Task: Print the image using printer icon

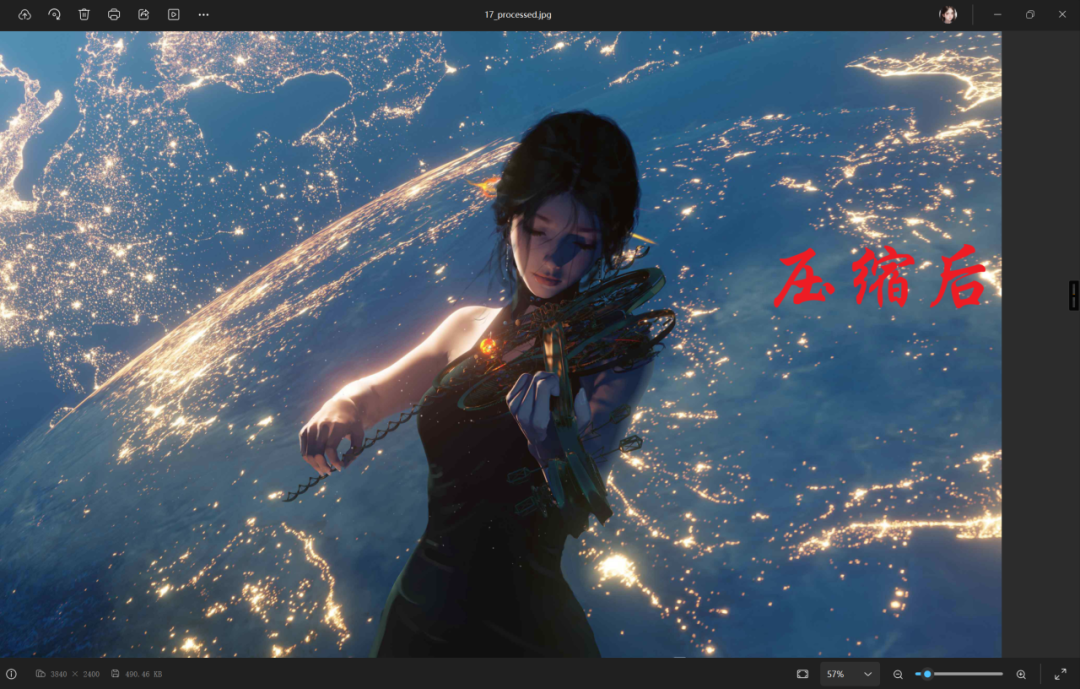Action: click(114, 14)
